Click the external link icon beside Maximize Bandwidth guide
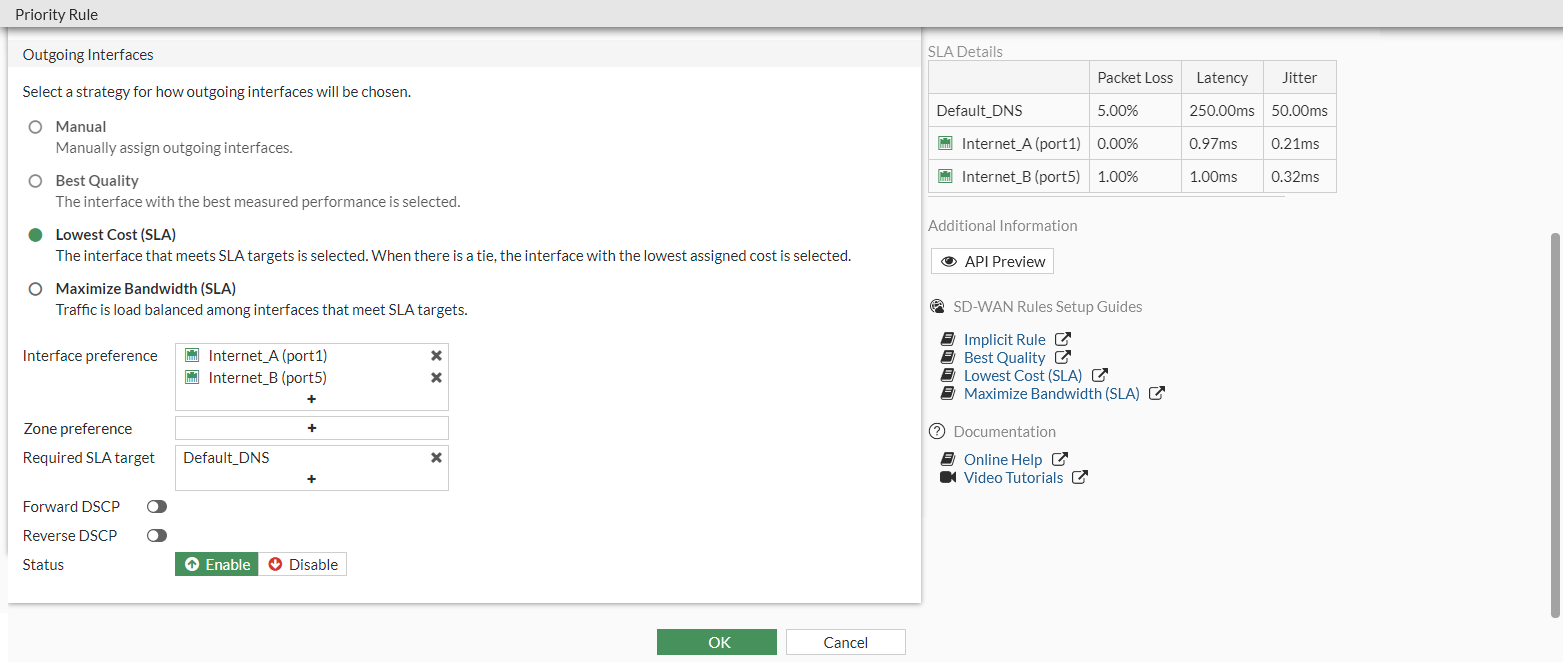The image size is (1563, 662). pos(1157,394)
